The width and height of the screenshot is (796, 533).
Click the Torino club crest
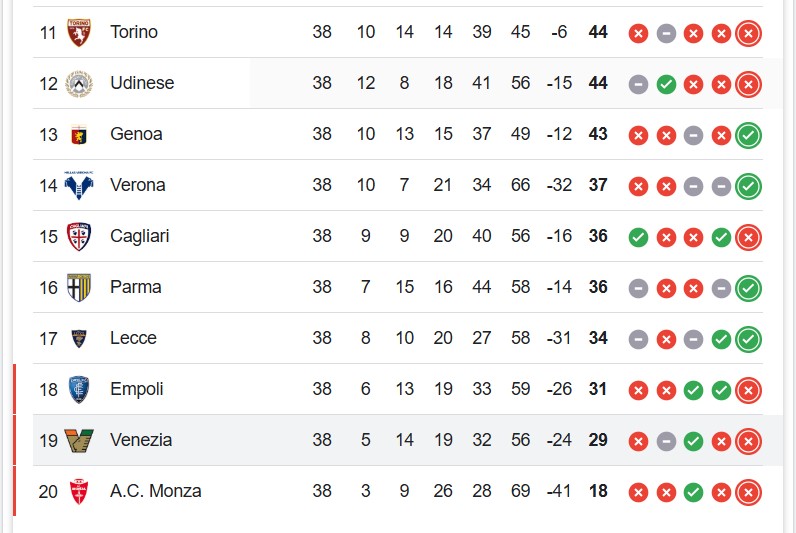[79, 32]
